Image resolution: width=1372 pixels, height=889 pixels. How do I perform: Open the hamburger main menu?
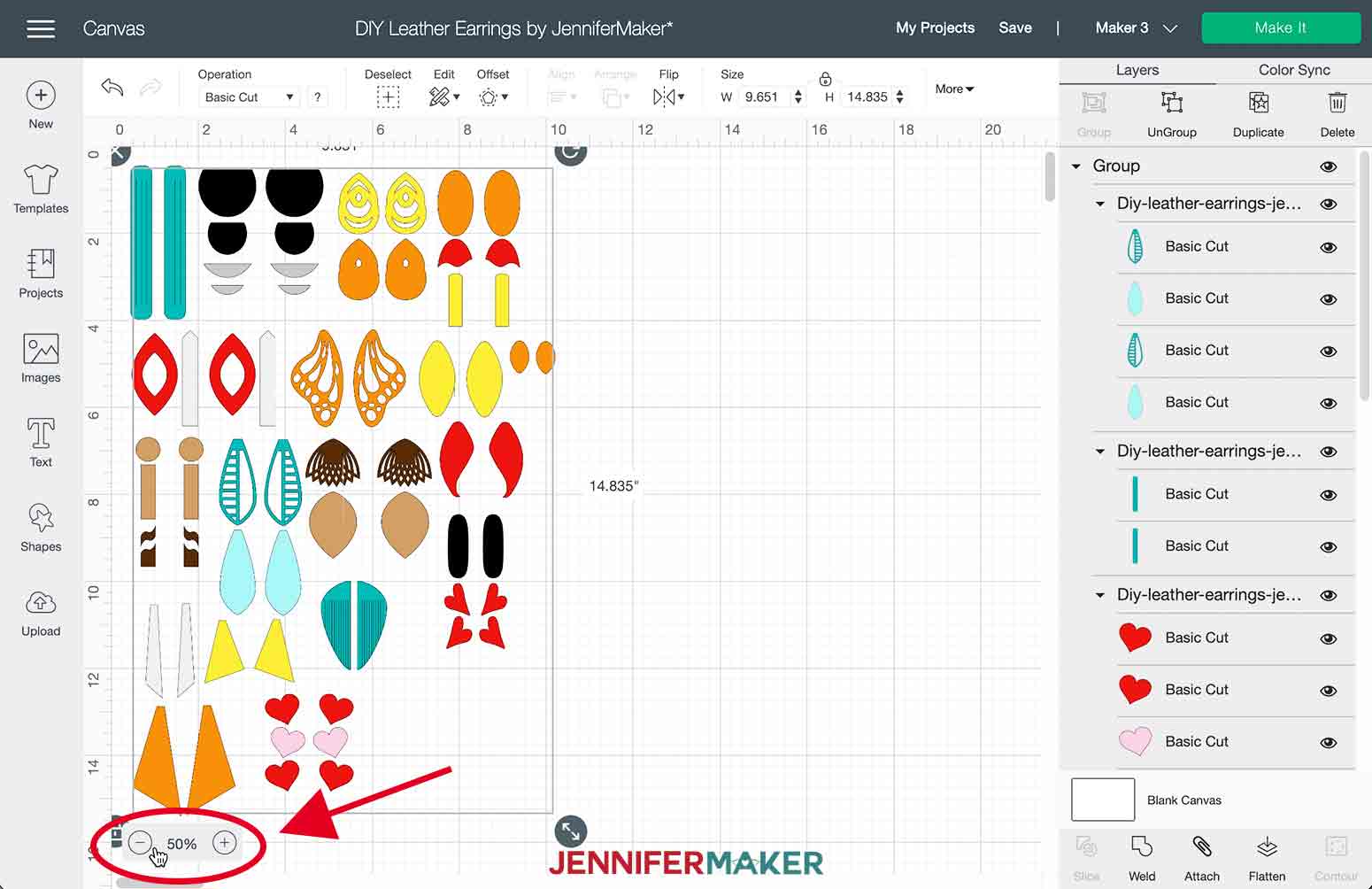tap(41, 28)
